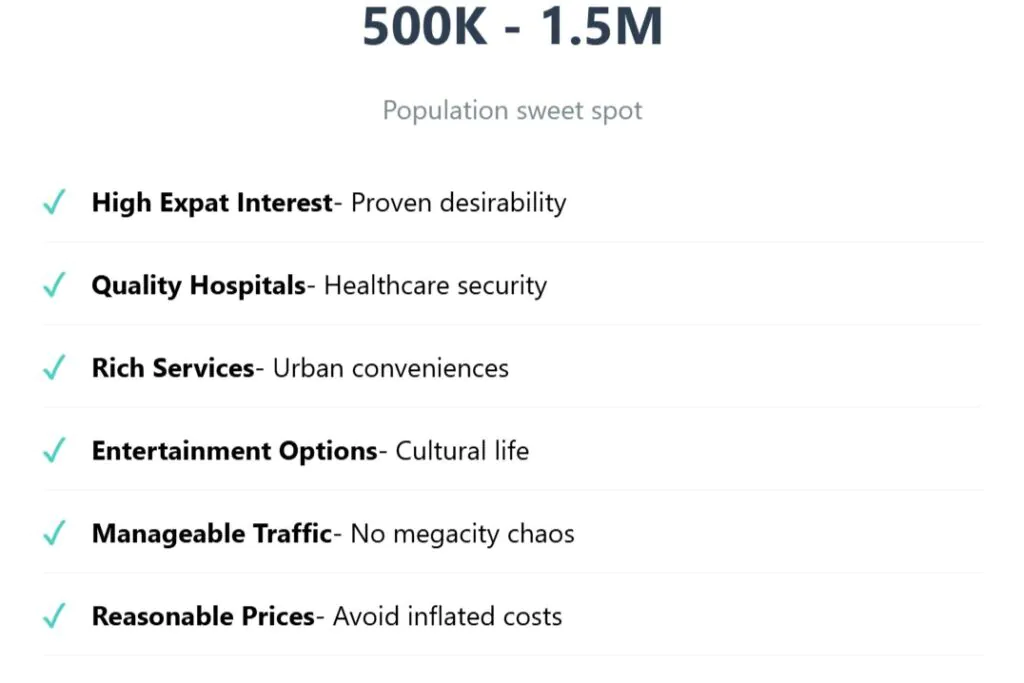Select the checkmark beside Rich Services
Screen dimensions: 1024x683
coord(55,369)
